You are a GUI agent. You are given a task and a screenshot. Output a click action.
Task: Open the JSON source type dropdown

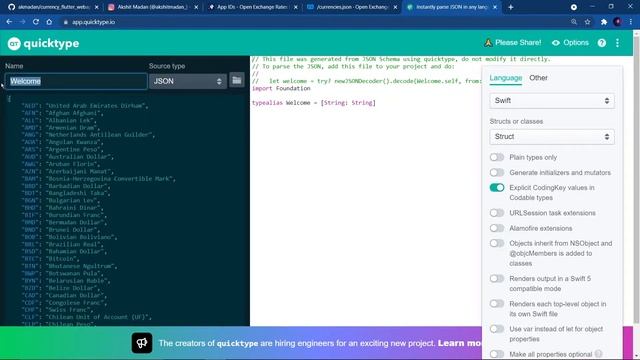pyautogui.click(x=188, y=81)
